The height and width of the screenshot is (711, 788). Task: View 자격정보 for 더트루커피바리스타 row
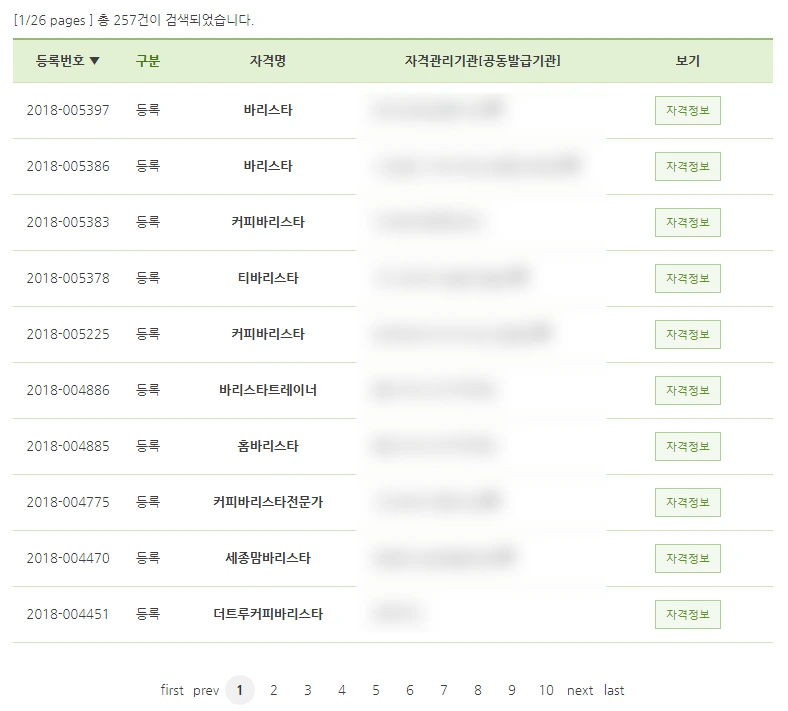point(687,615)
